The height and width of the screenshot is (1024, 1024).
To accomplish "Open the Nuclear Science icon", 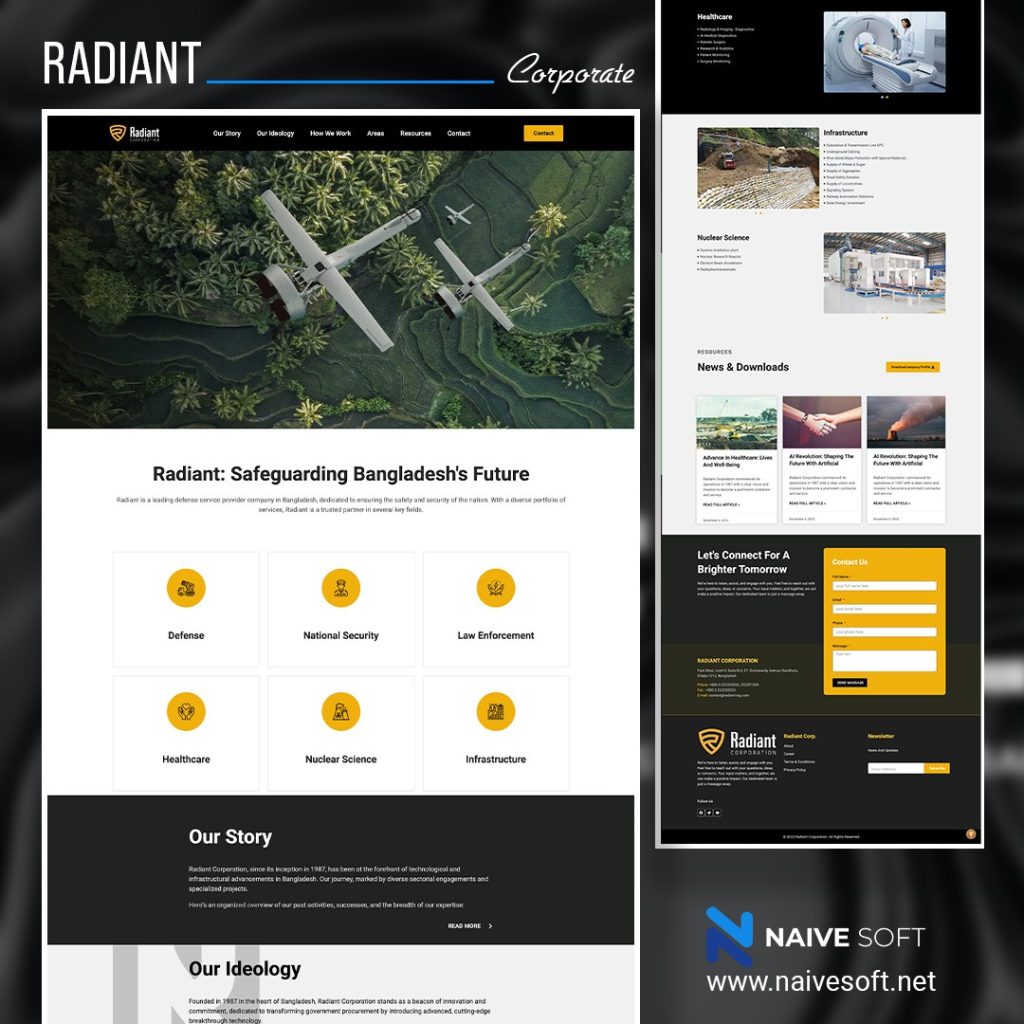I will coord(341,712).
